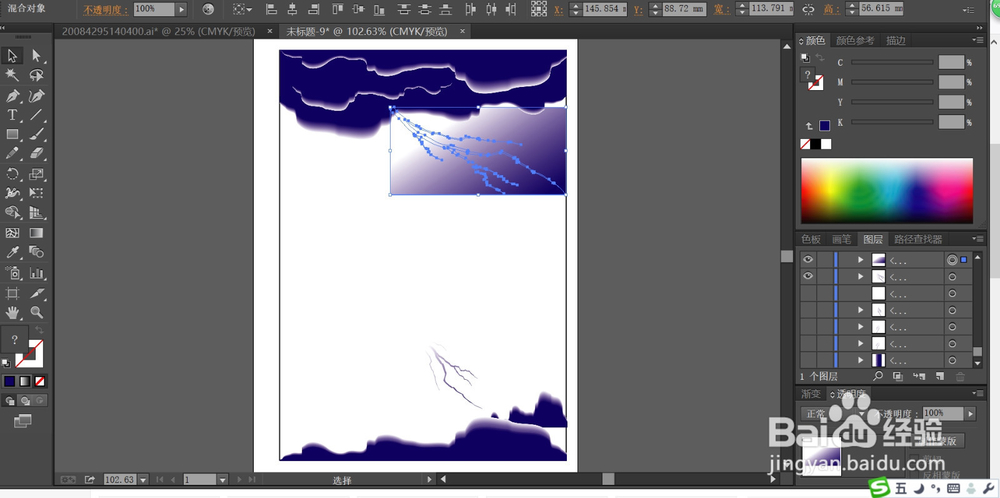Screen dimensions: 1000x498
Task: Select the Lasso tool
Action: tap(36, 75)
